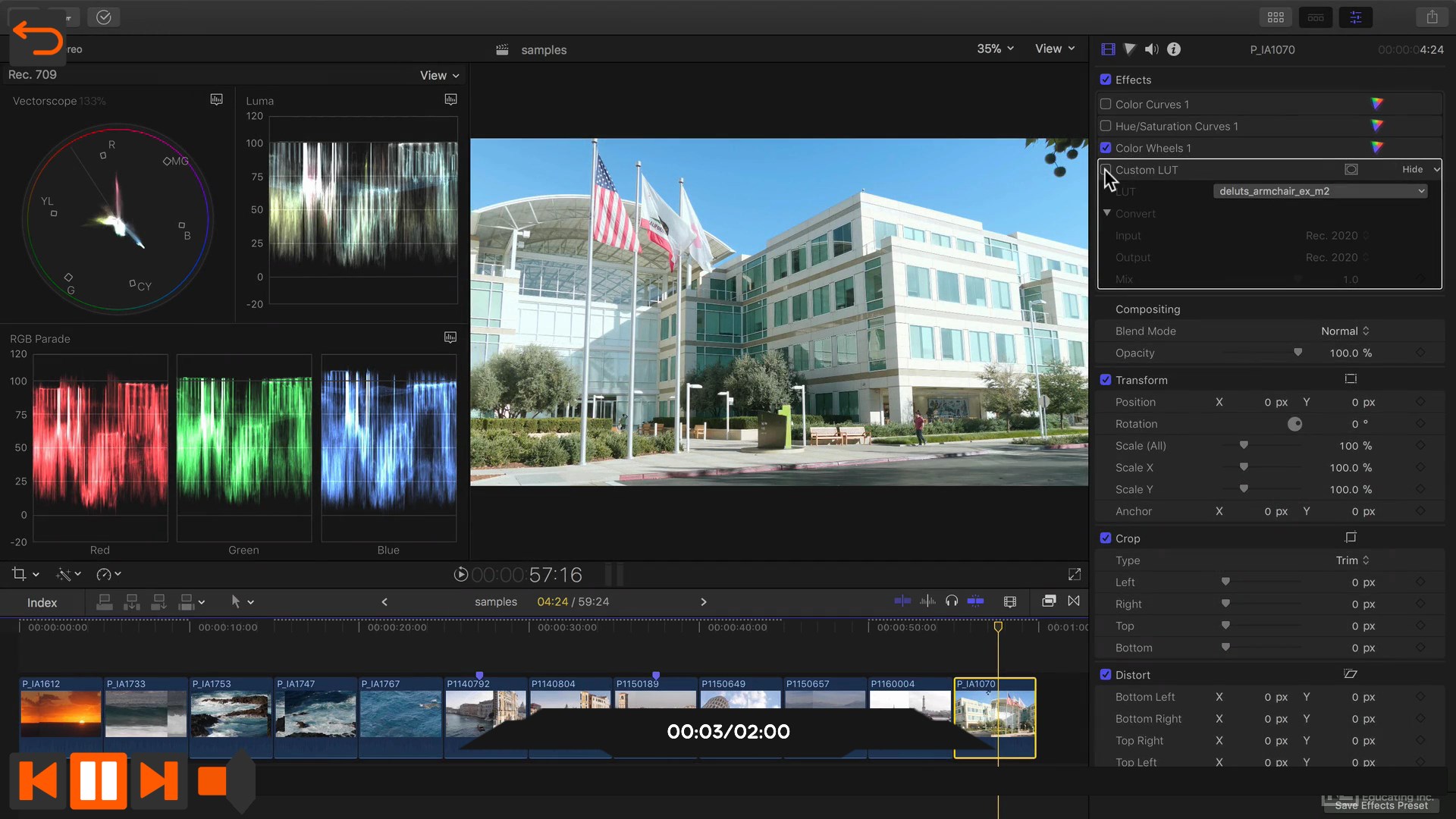Enable Hue/Saturation Curves 1 effect checkbox
1456x819 pixels.
1106,126
